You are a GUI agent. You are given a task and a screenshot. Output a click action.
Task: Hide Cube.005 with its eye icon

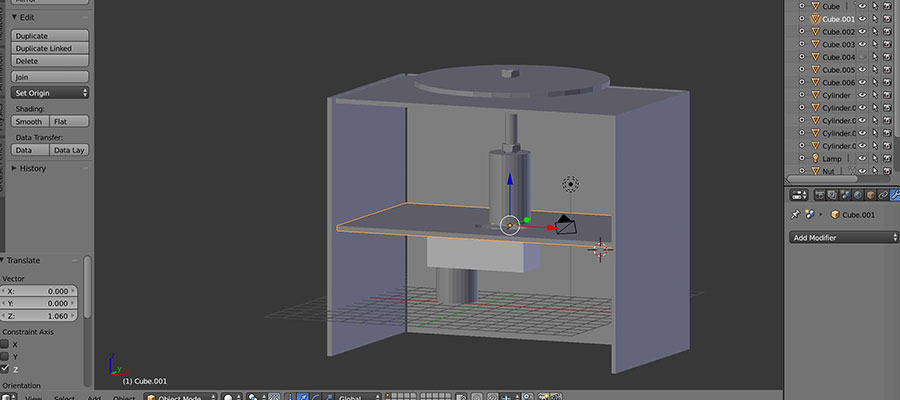(x=862, y=69)
